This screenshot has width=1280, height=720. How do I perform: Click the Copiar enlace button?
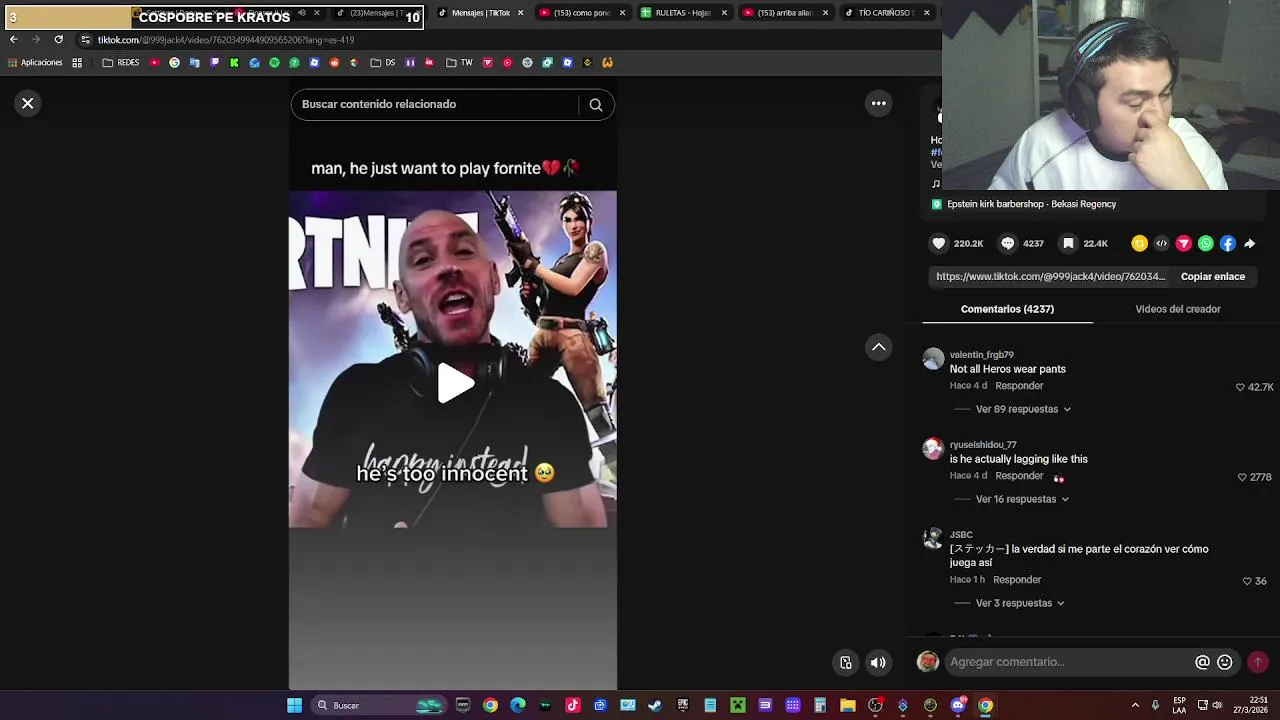point(1212,276)
